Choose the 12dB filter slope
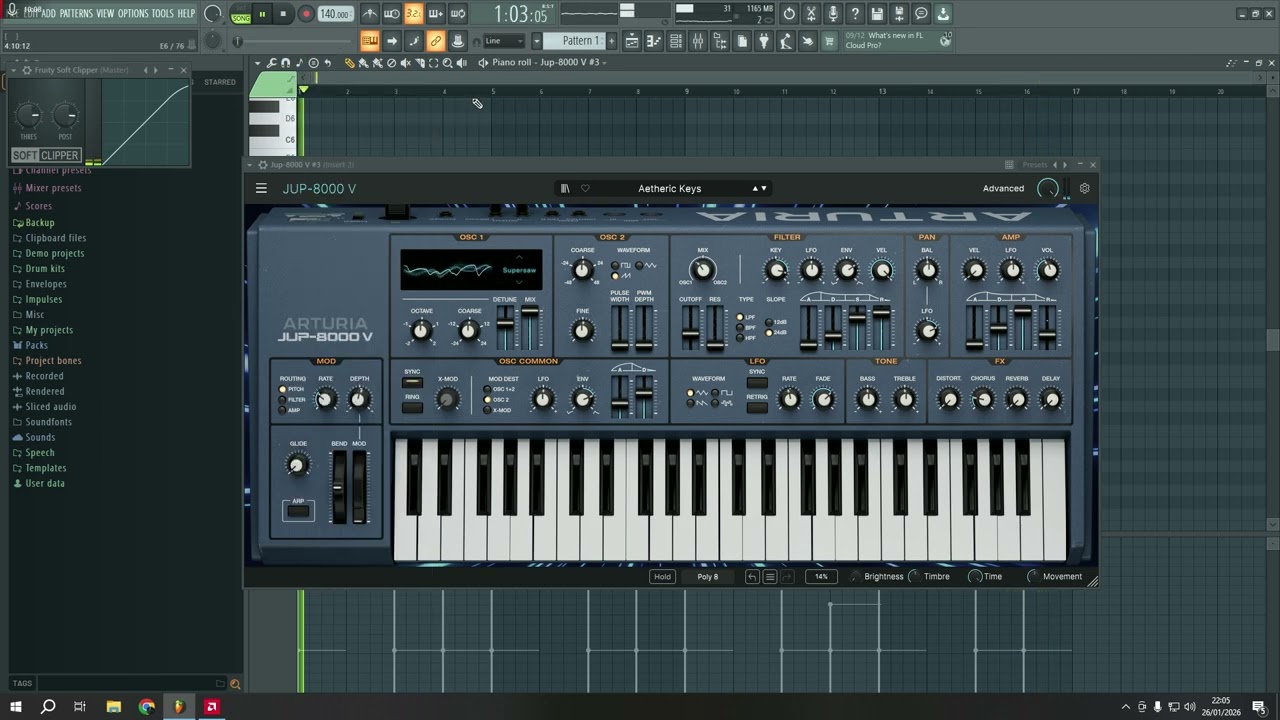1280x720 pixels. [770, 322]
